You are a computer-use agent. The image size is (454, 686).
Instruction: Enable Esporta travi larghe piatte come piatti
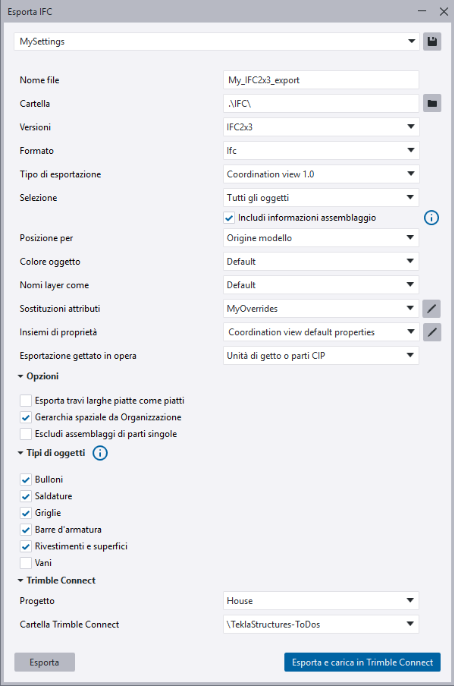26,400
